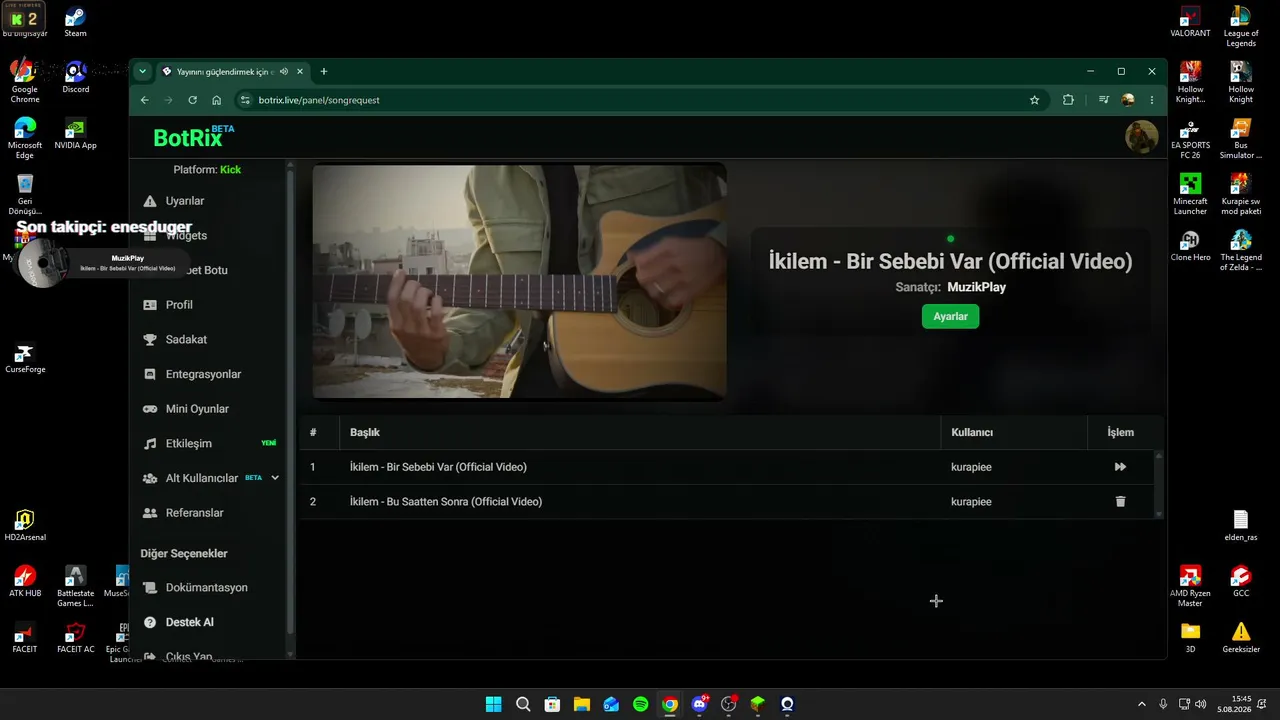Open League of Legends desktop icon
This screenshot has width=1280, height=720.
[x=1241, y=27]
